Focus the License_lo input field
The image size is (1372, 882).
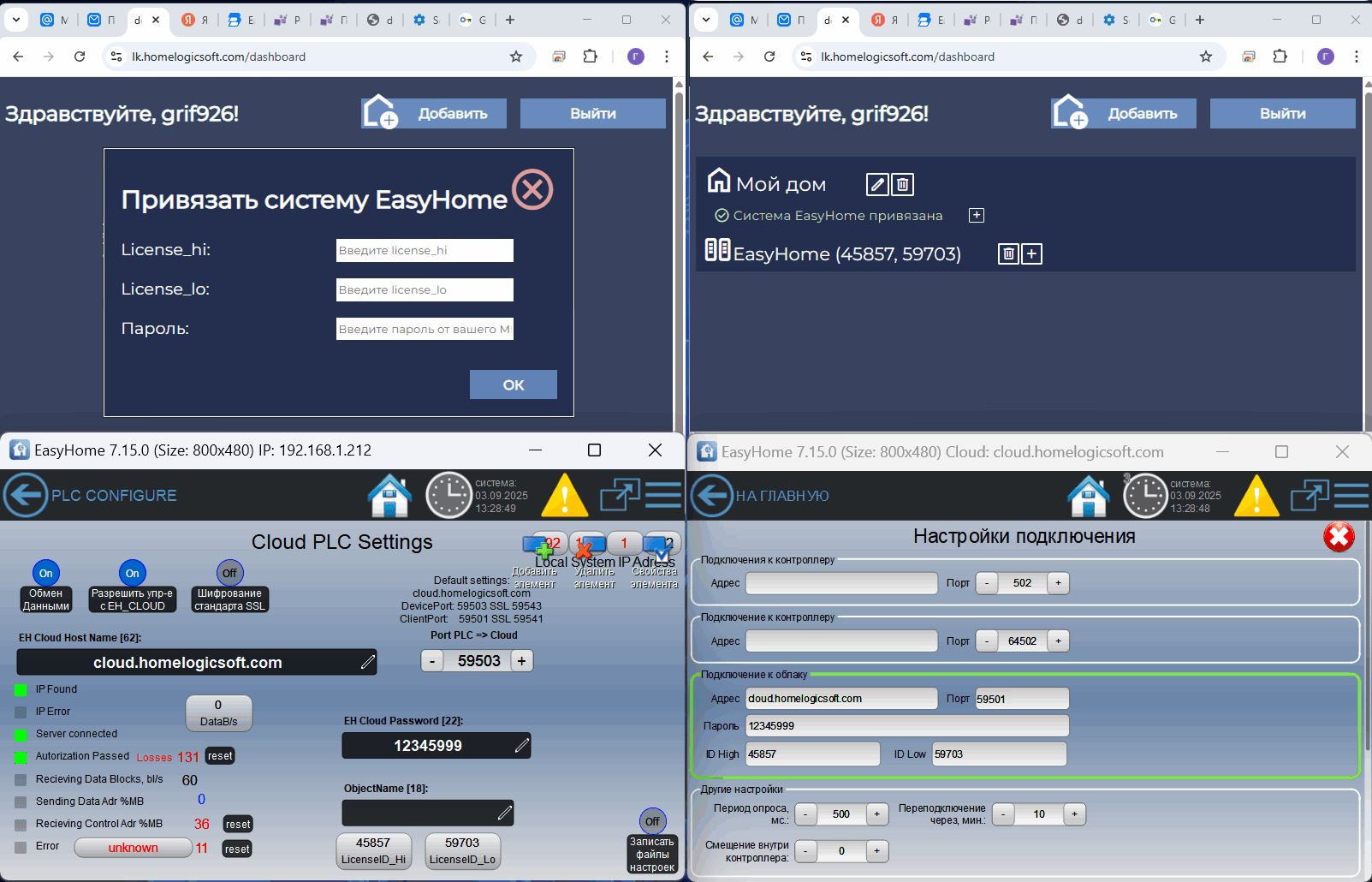(425, 289)
